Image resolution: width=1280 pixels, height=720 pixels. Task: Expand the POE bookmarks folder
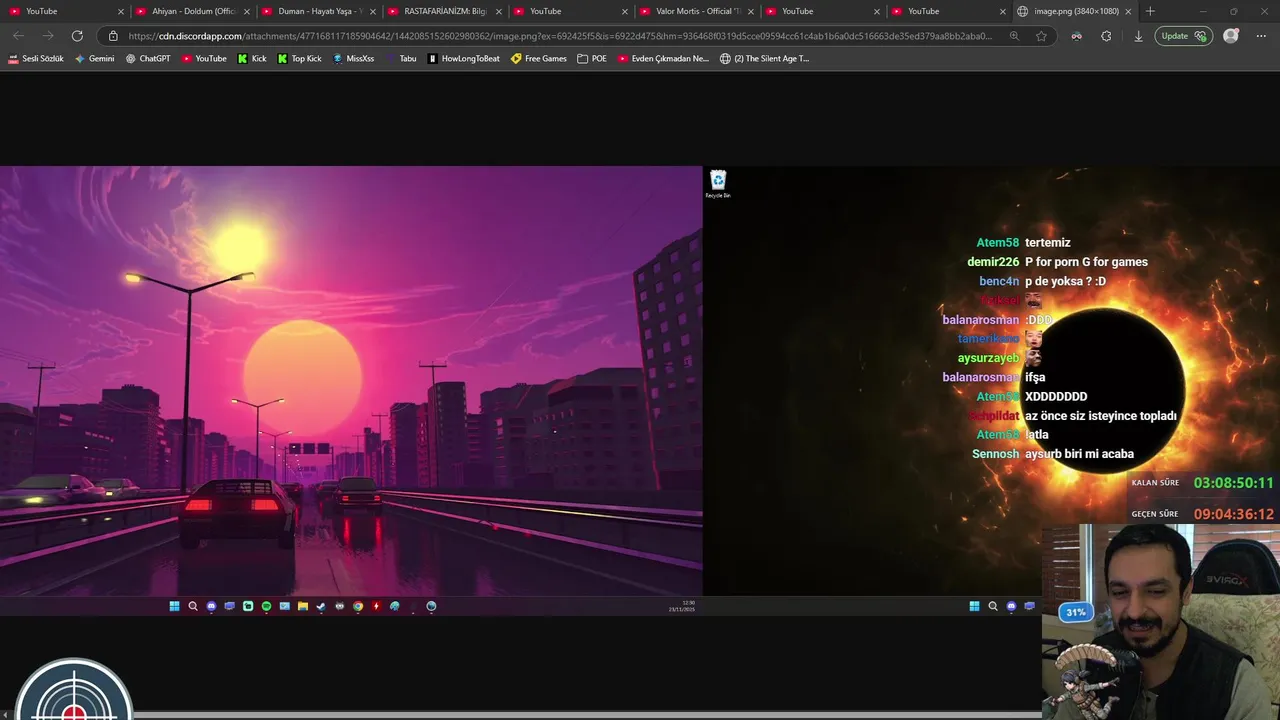coord(592,58)
